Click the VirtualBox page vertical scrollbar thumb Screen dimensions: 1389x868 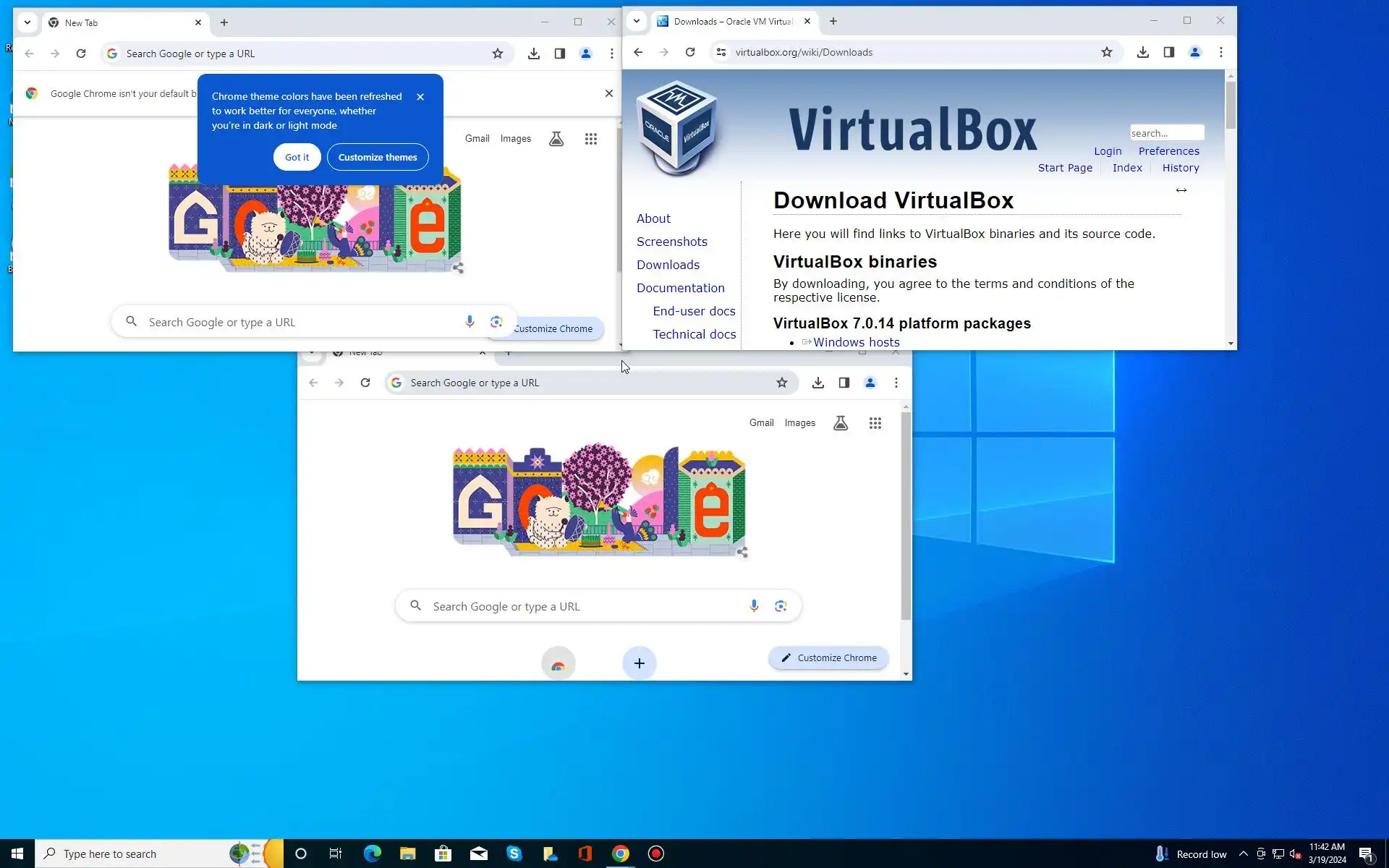pos(1231,105)
